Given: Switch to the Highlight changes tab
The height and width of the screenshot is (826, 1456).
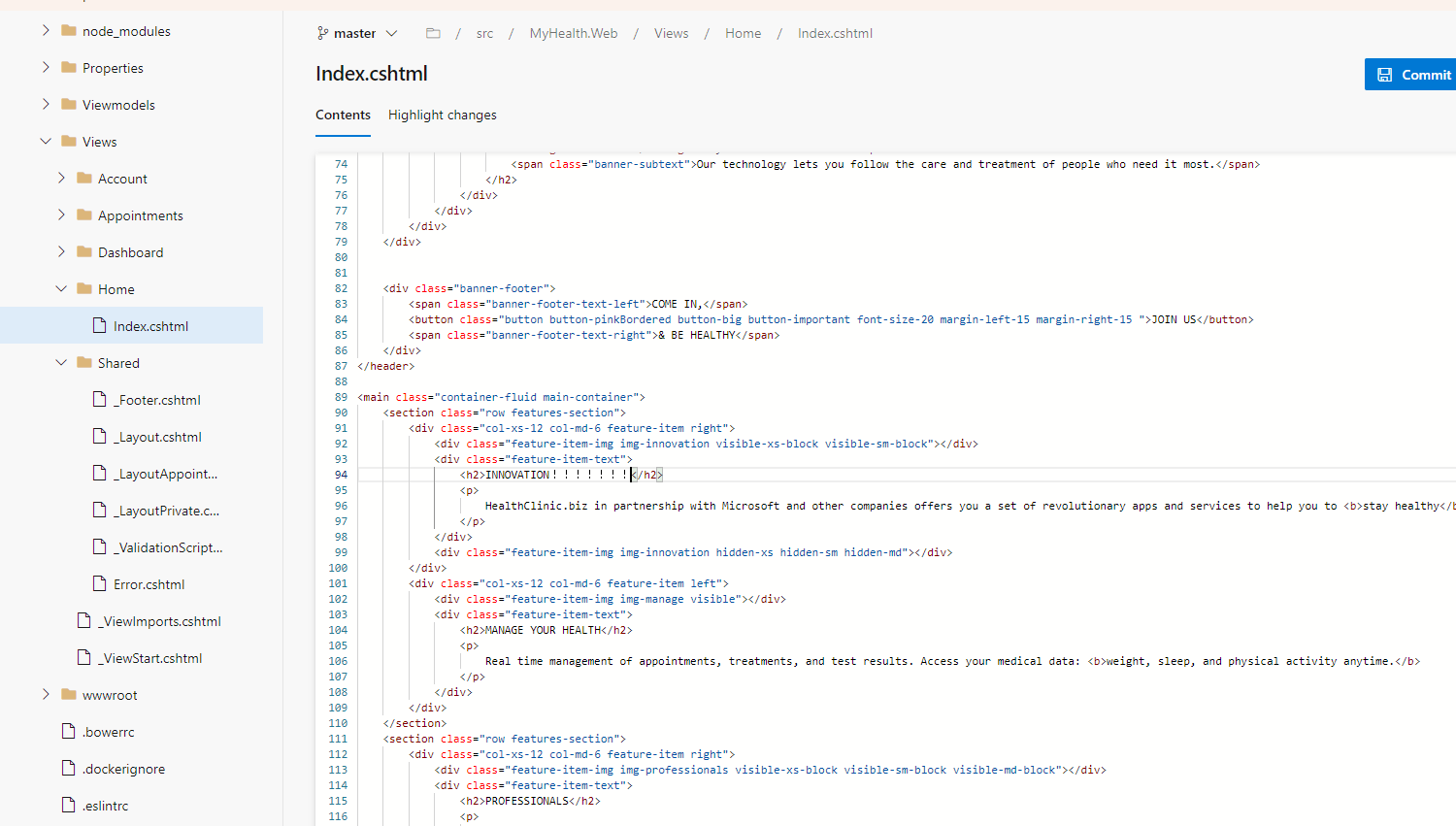Looking at the screenshot, I should pos(443,115).
